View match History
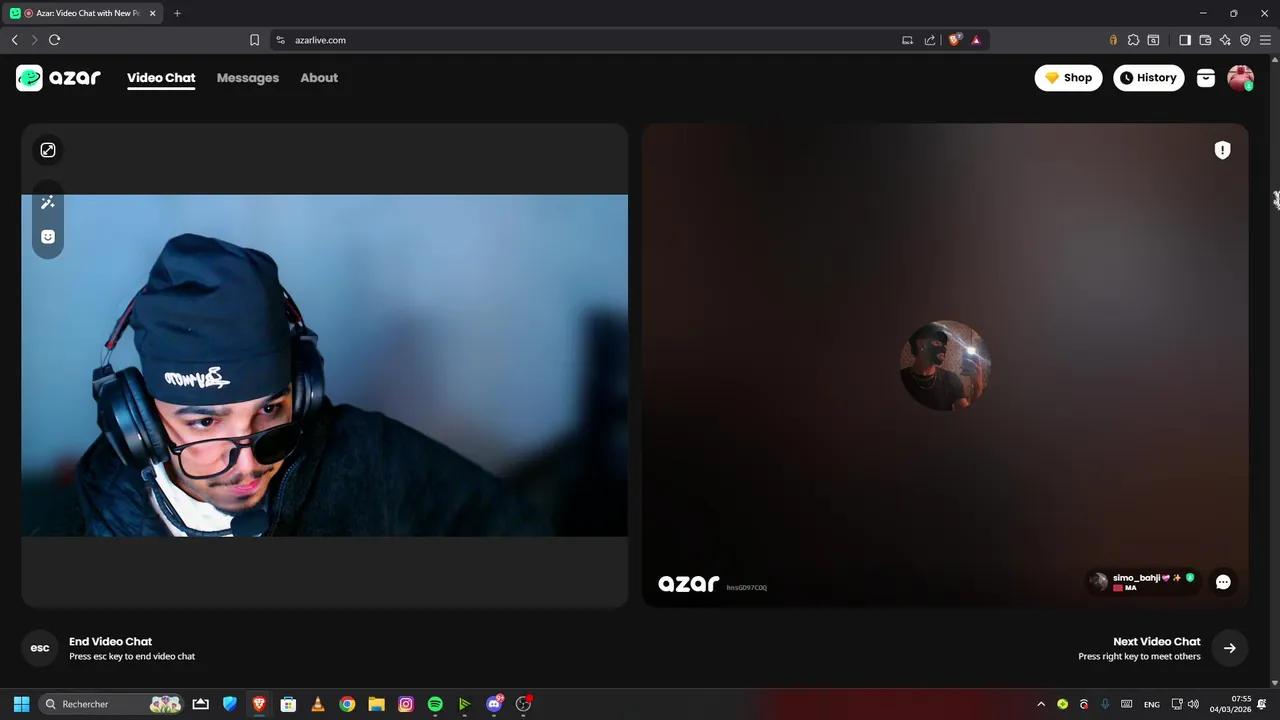The height and width of the screenshot is (720, 1280). click(x=1148, y=78)
